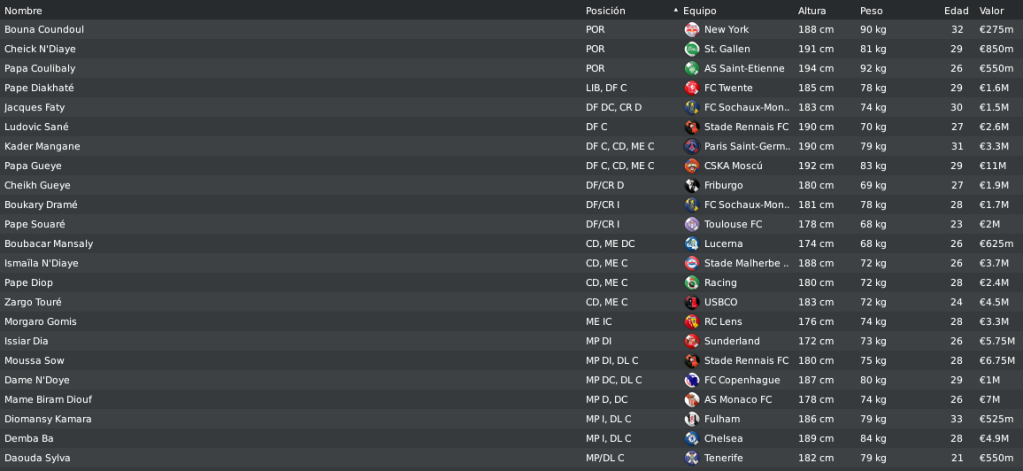Click the Chelsea club badge icon

click(x=692, y=438)
